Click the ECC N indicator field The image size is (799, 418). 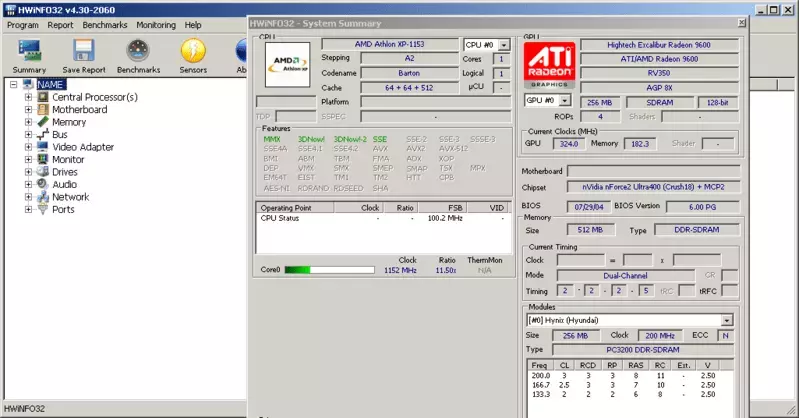[726, 335]
